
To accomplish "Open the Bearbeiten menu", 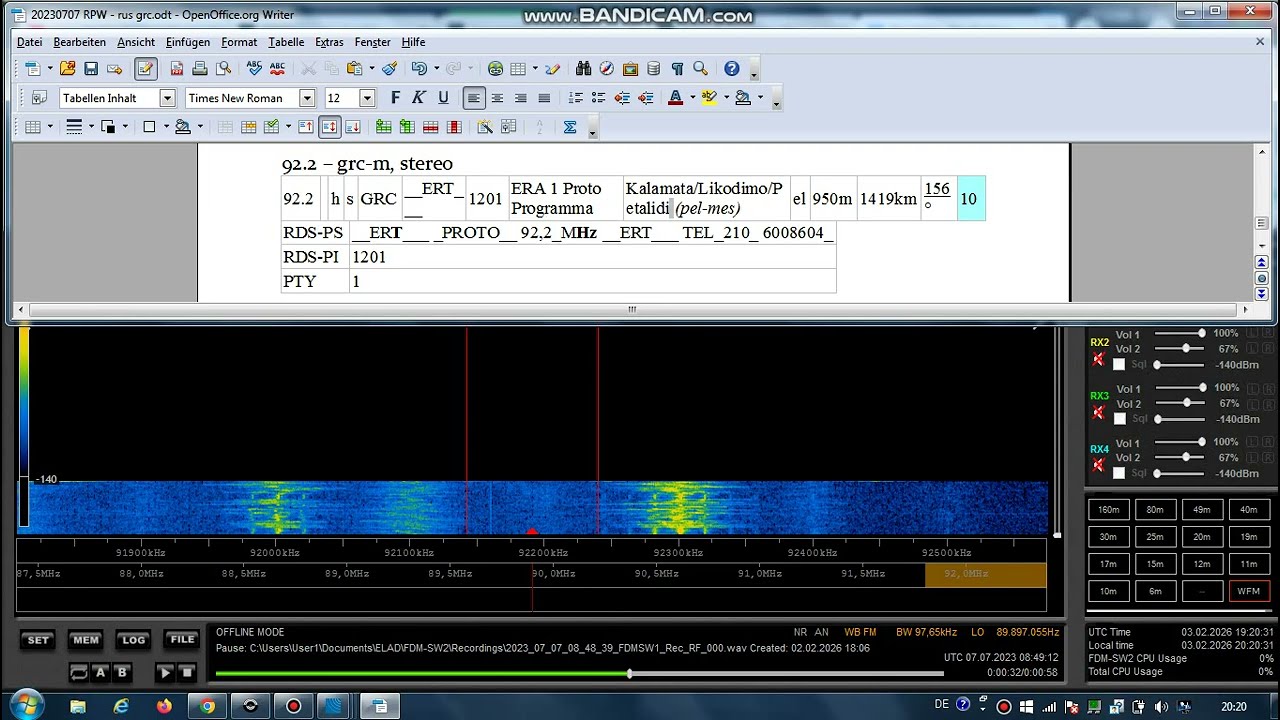I will pyautogui.click(x=80, y=42).
